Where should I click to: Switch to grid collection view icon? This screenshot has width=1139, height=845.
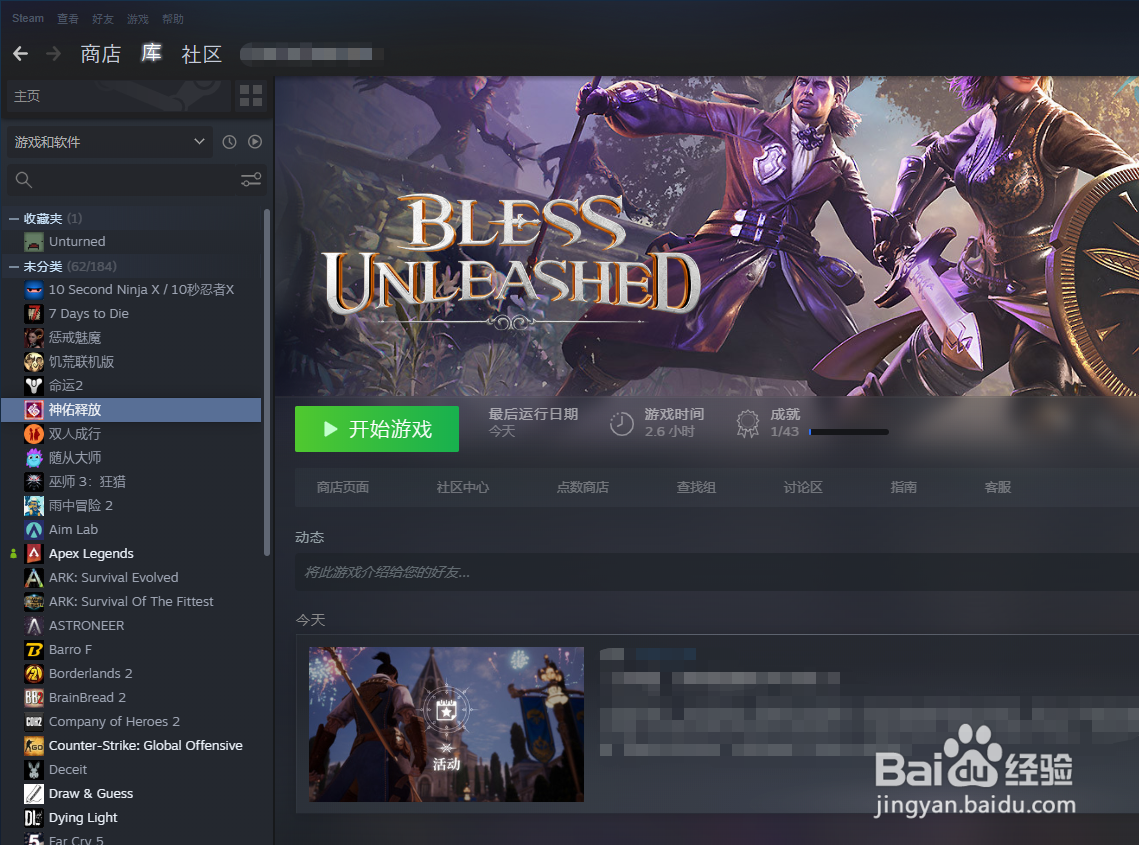point(251,96)
